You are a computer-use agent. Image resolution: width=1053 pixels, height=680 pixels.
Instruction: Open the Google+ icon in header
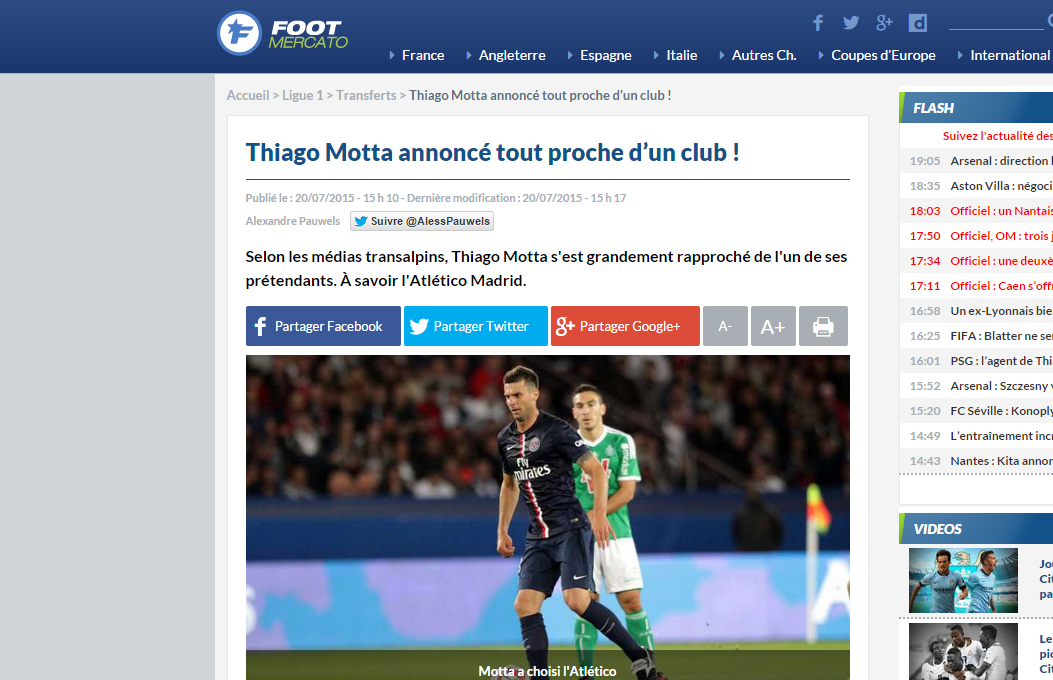[x=884, y=23]
